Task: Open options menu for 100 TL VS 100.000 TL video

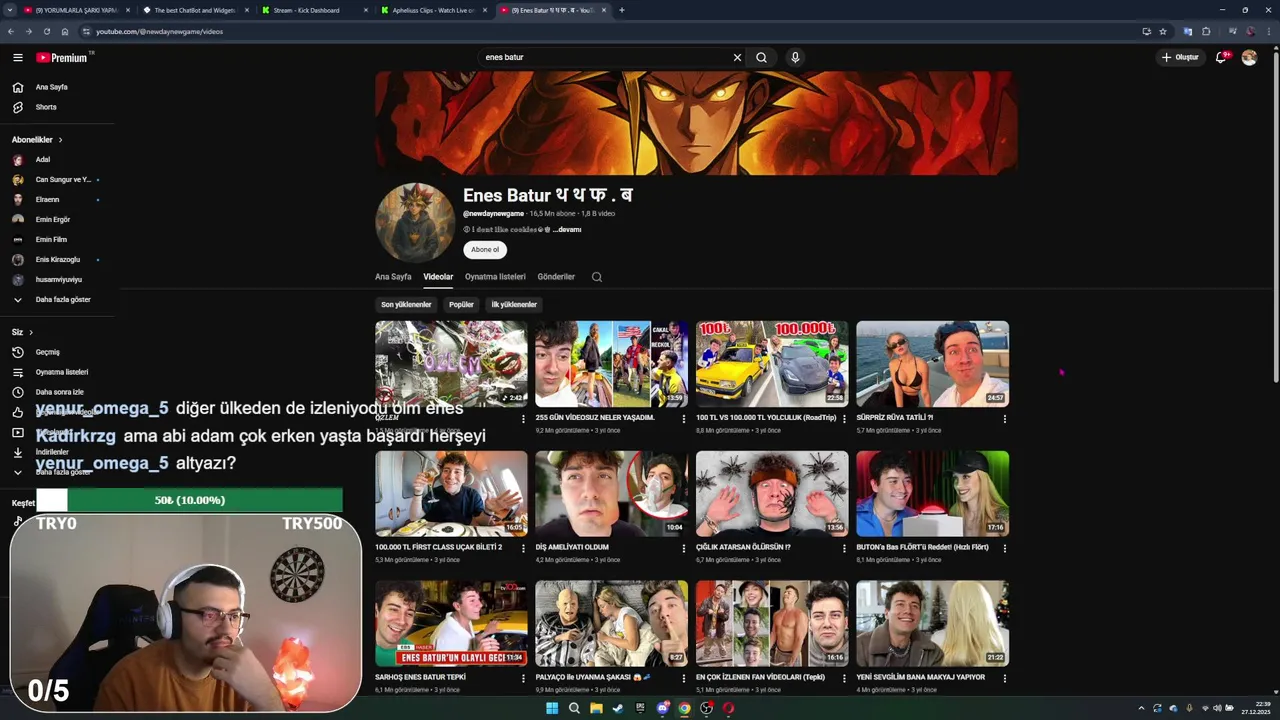Action: coord(844,419)
